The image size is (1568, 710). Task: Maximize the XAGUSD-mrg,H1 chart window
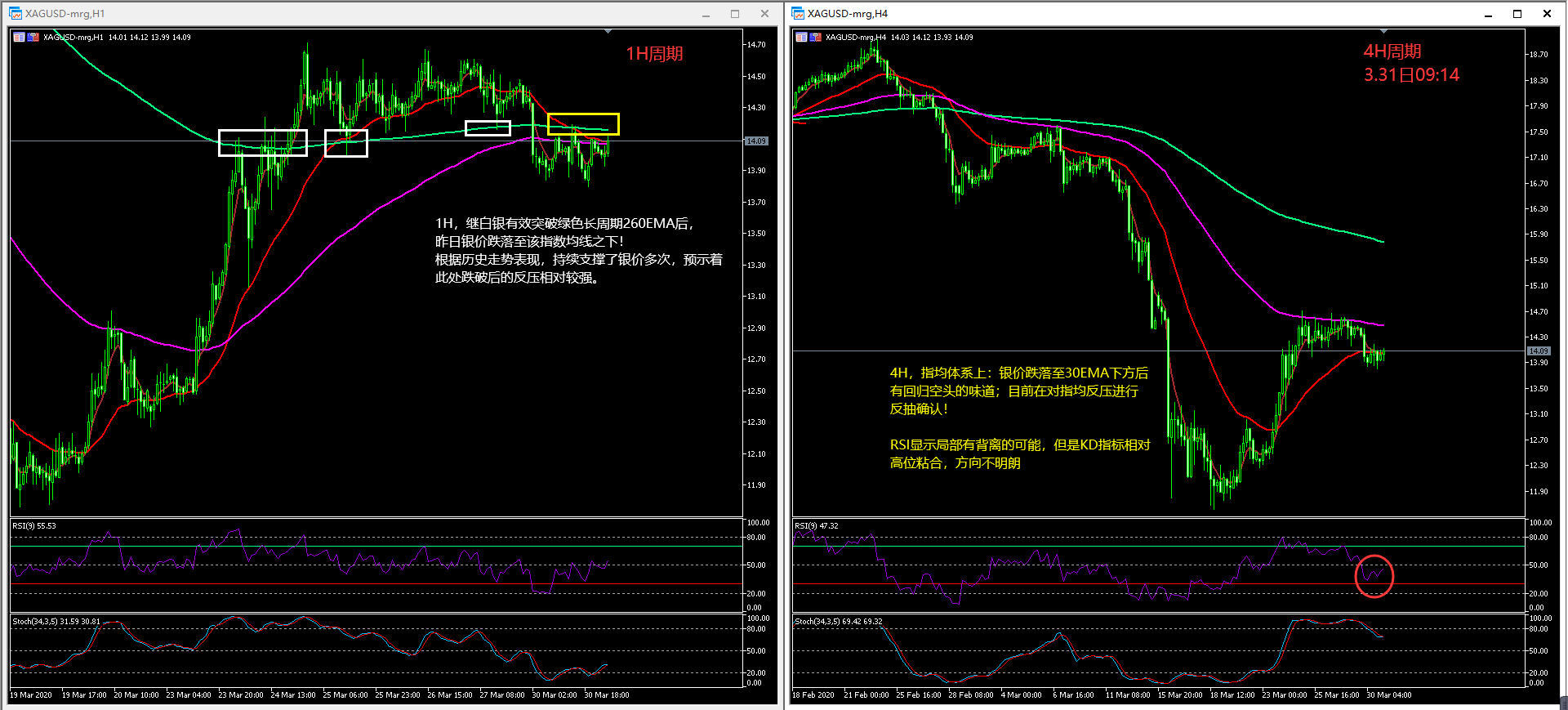point(735,14)
